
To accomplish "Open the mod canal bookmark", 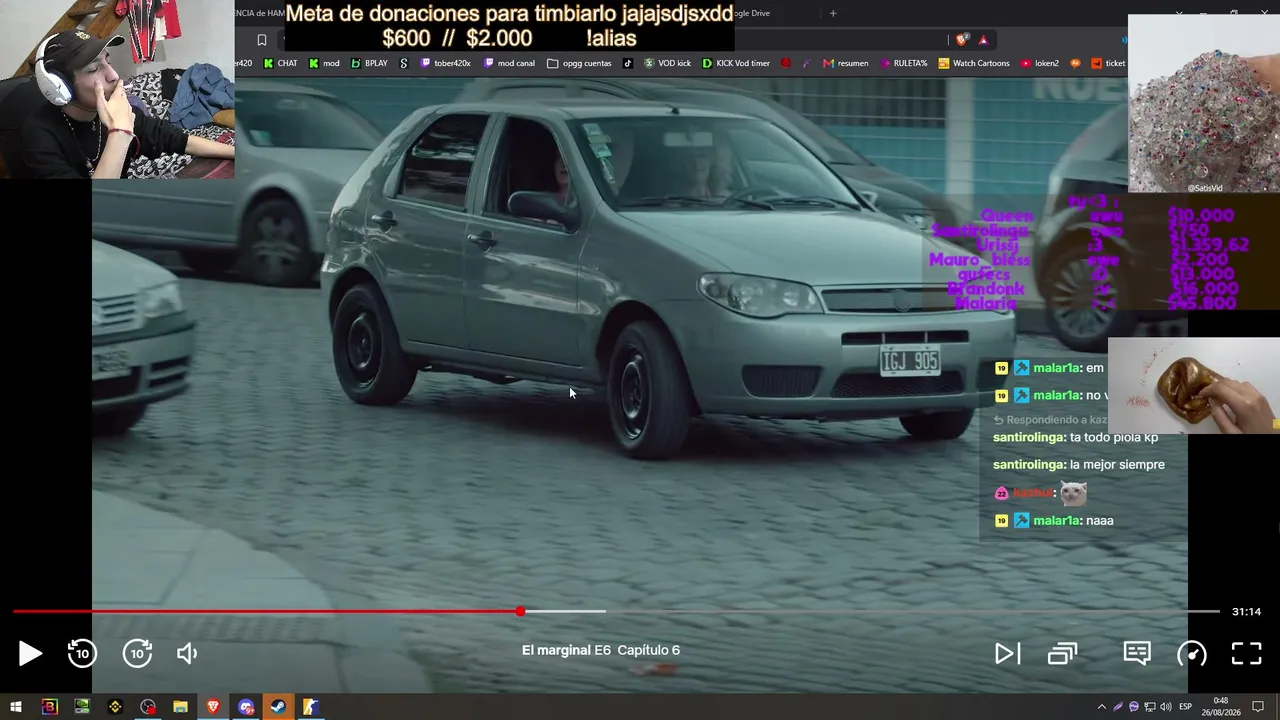I will click(509, 63).
